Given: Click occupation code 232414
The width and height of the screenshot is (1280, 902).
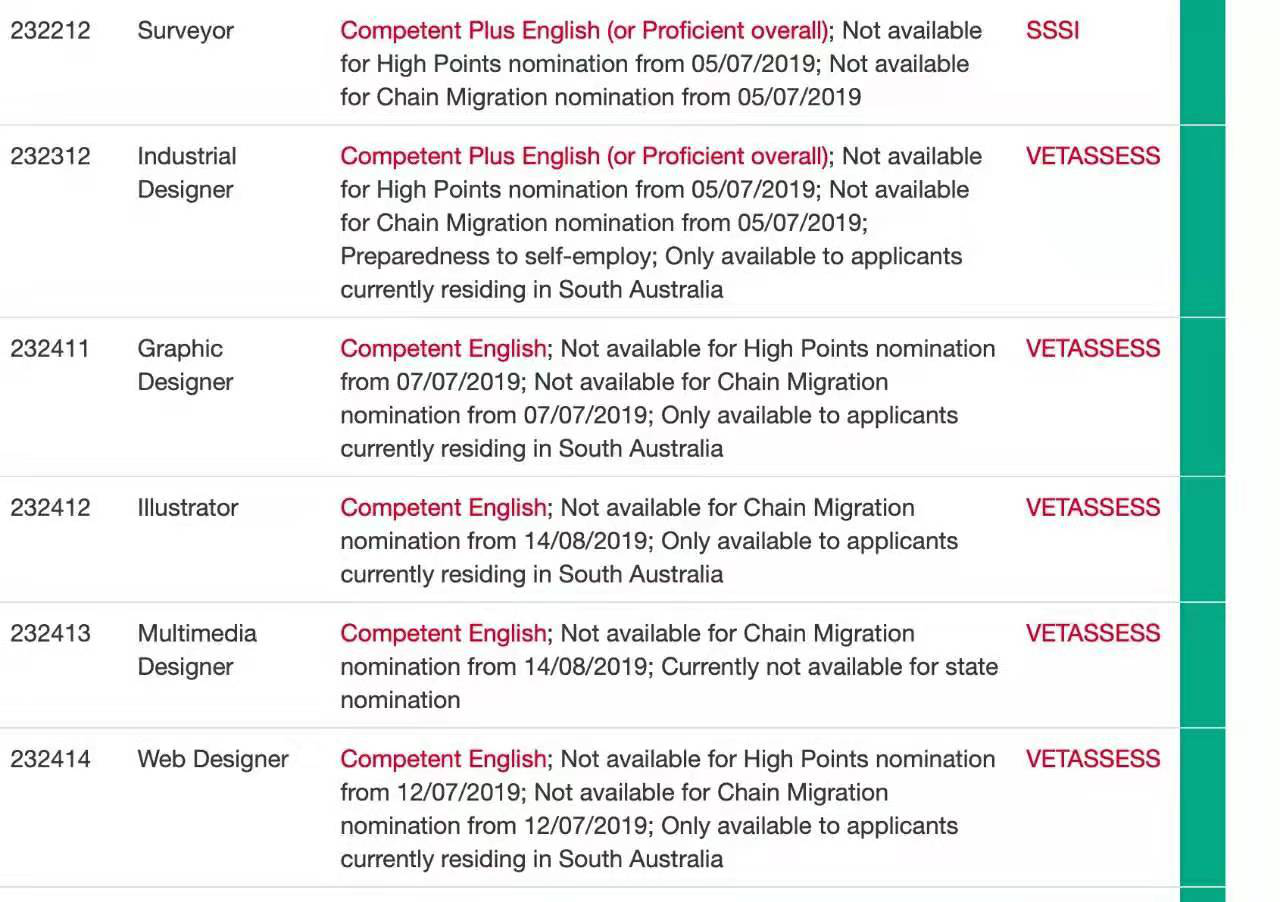Looking at the screenshot, I should coord(50,760).
